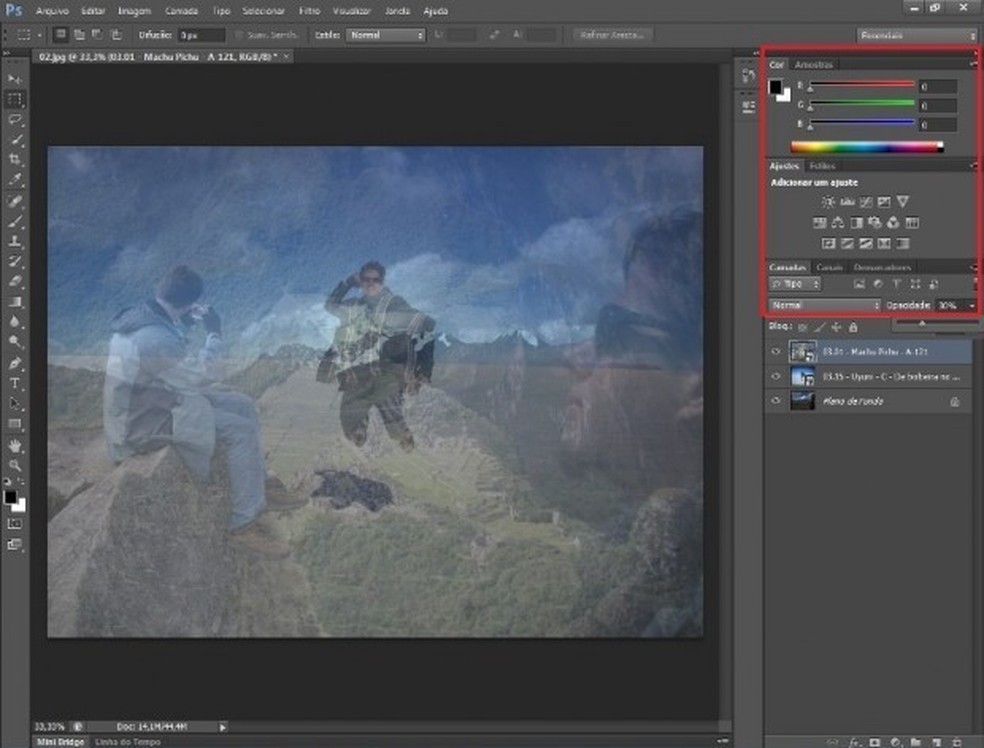Toggle lock image pixels brush icon
Screen dimensions: 984x748
[x=820, y=327]
